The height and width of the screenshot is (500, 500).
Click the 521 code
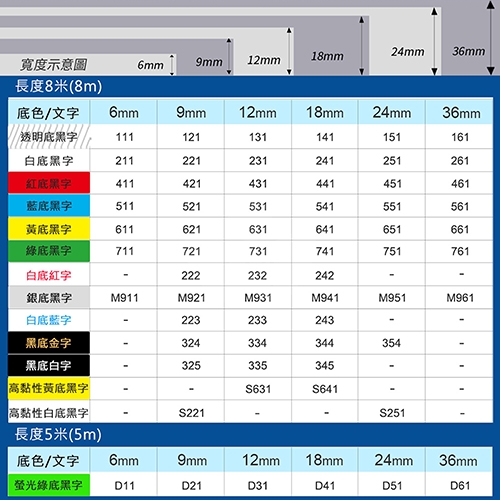click(x=191, y=207)
